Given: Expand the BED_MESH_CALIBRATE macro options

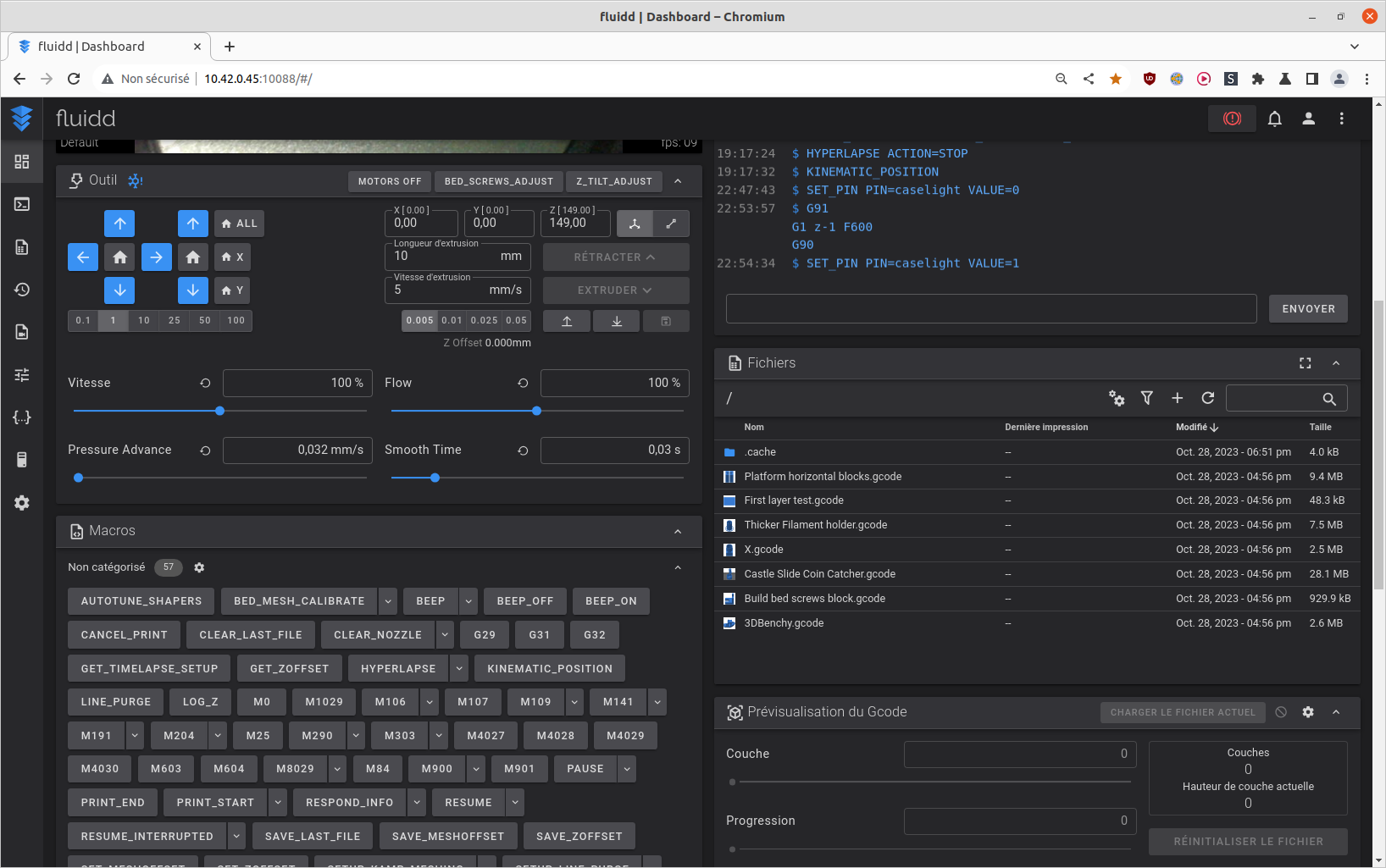Looking at the screenshot, I should point(388,601).
